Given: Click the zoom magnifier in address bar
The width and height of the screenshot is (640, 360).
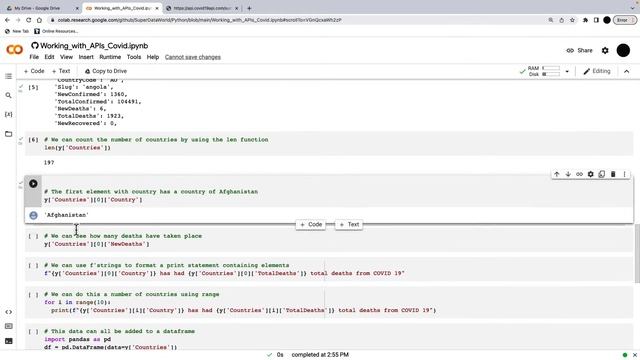Looking at the screenshot, I should coord(551,20).
